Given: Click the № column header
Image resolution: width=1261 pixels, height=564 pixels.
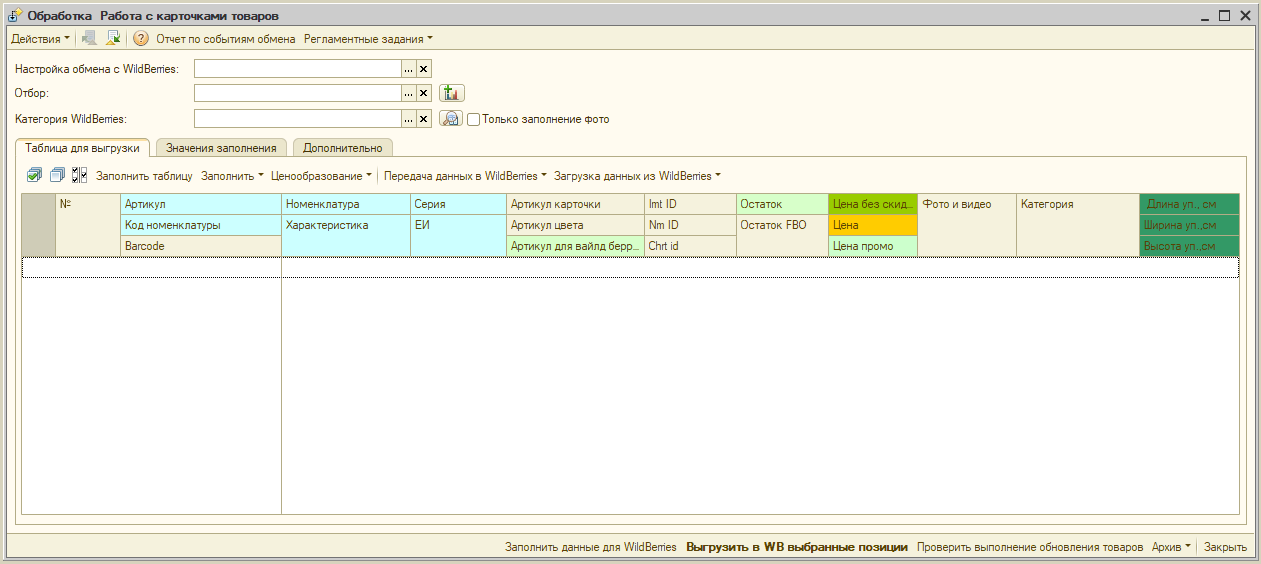Looking at the screenshot, I should coord(88,225).
